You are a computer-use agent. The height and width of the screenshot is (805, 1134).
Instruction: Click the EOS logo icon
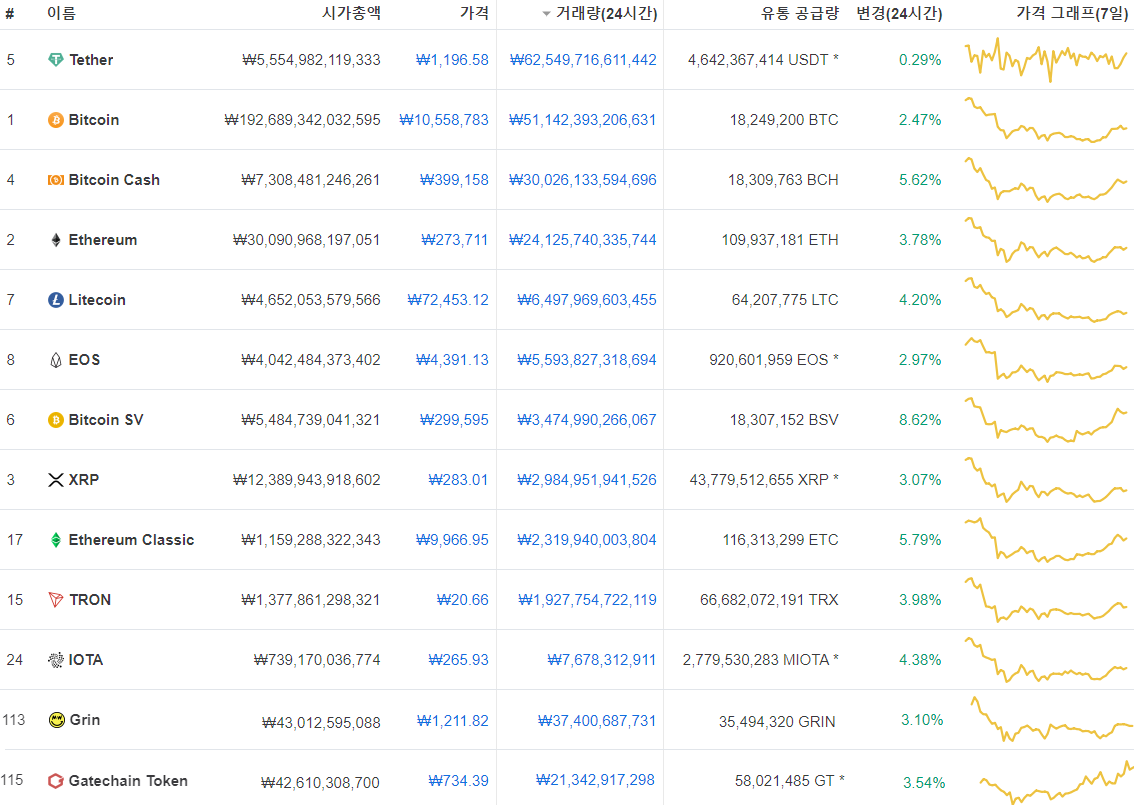(56, 360)
